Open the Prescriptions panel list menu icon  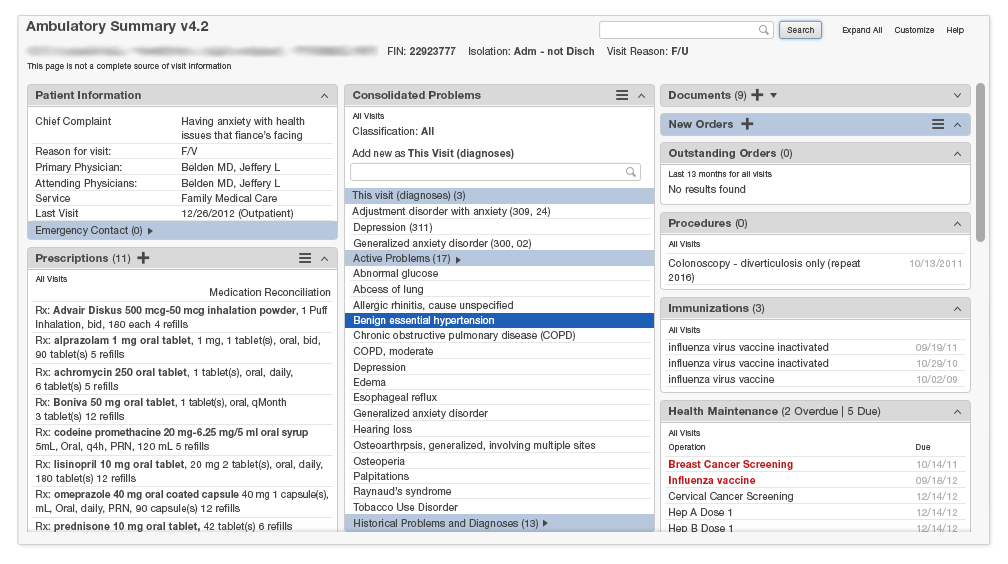click(x=305, y=258)
